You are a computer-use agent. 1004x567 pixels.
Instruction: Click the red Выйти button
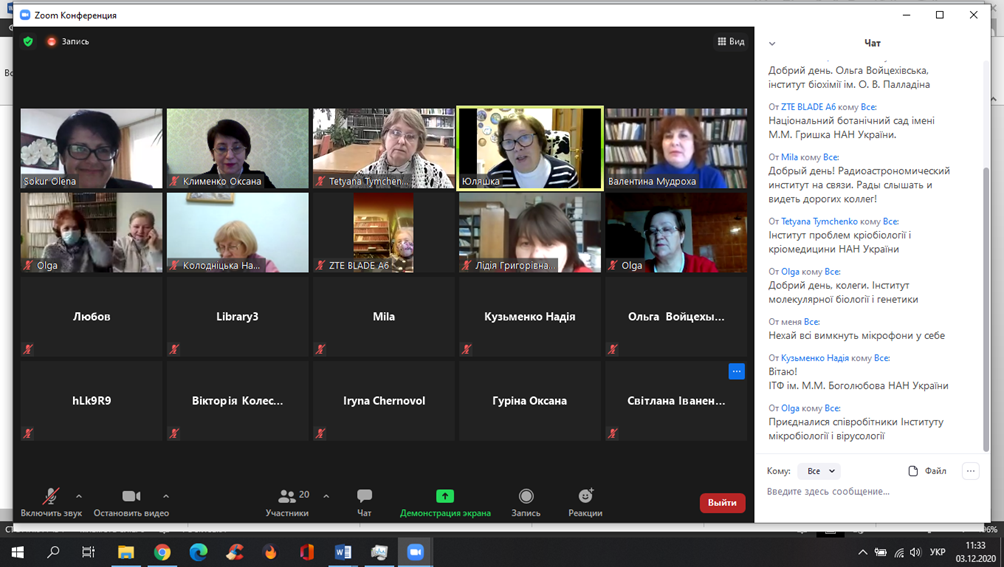point(722,503)
